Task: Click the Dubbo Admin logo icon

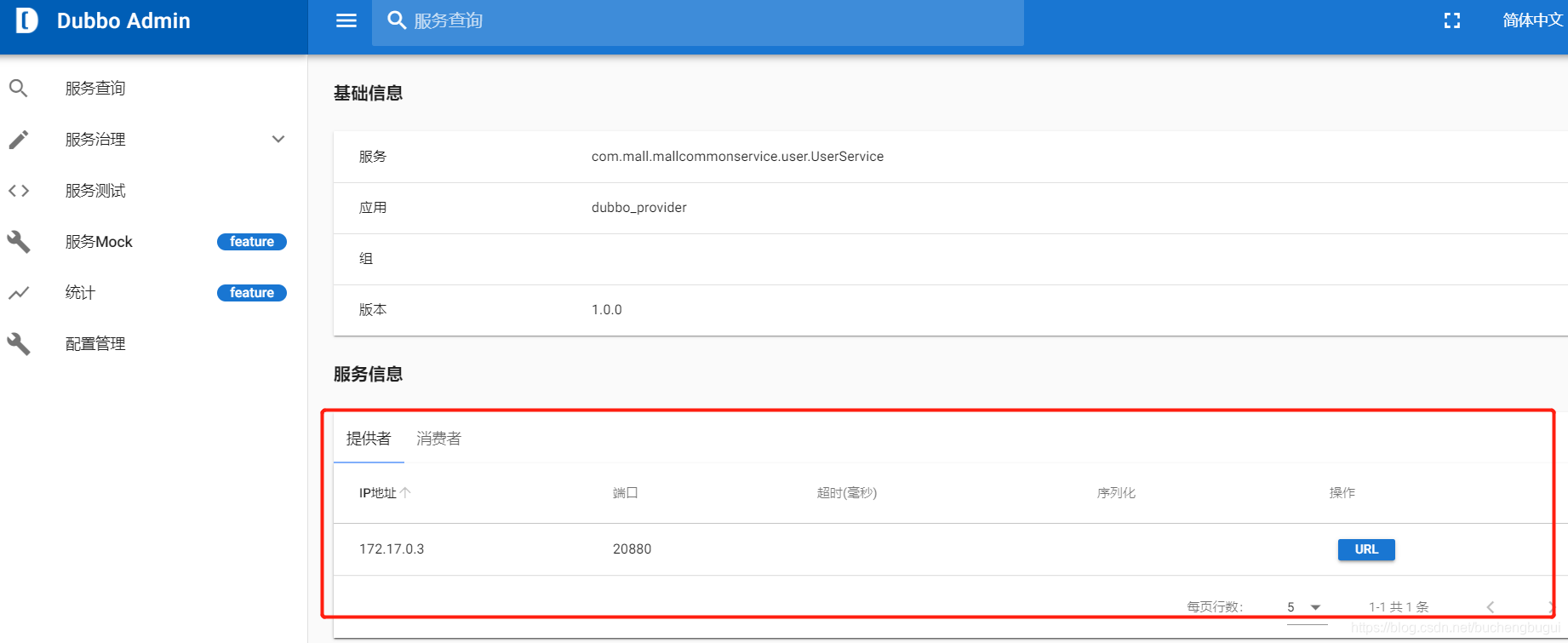Action: point(26,20)
